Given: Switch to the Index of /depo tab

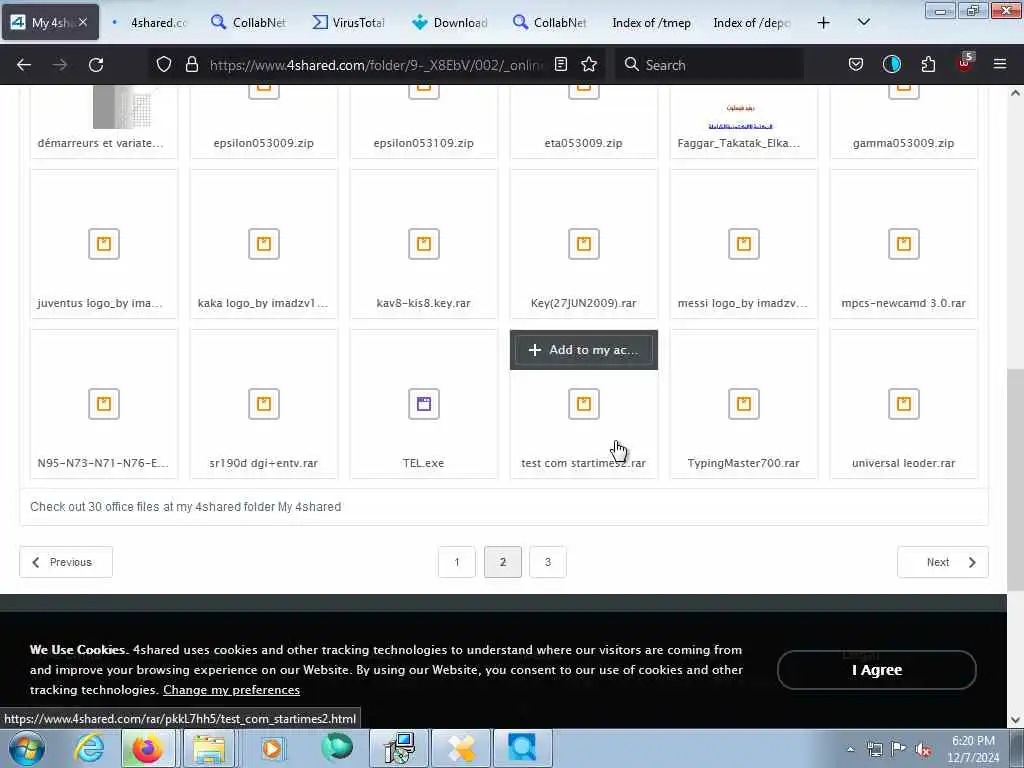Looking at the screenshot, I should point(751,23).
